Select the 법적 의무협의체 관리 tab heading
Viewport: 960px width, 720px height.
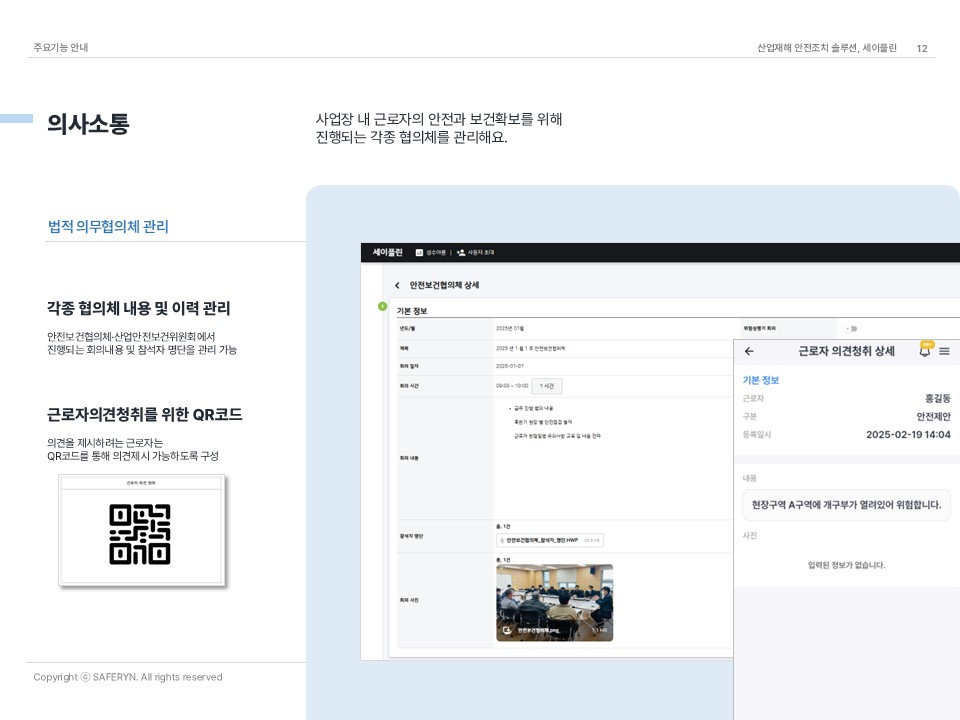(108, 227)
